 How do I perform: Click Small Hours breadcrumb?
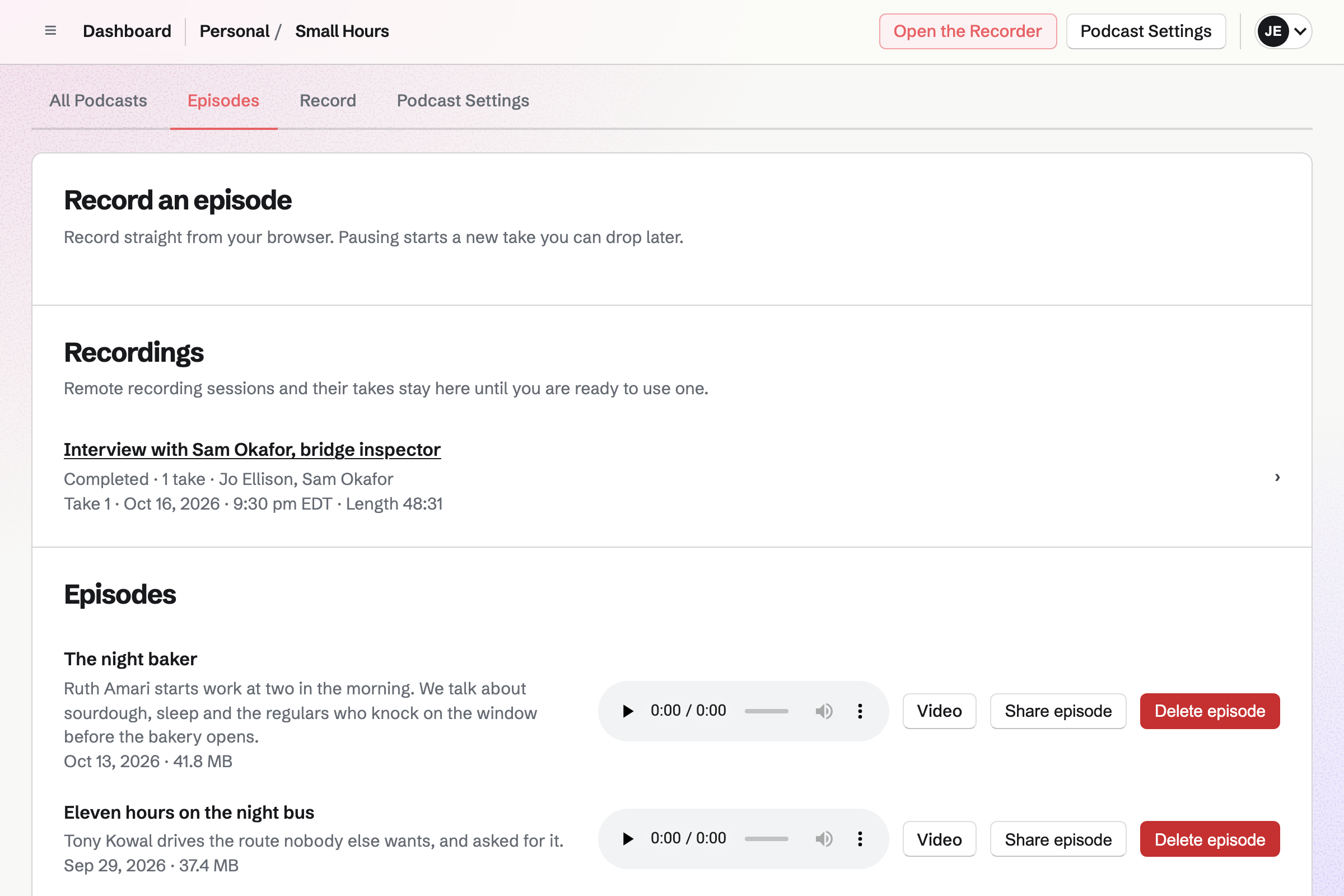342,31
